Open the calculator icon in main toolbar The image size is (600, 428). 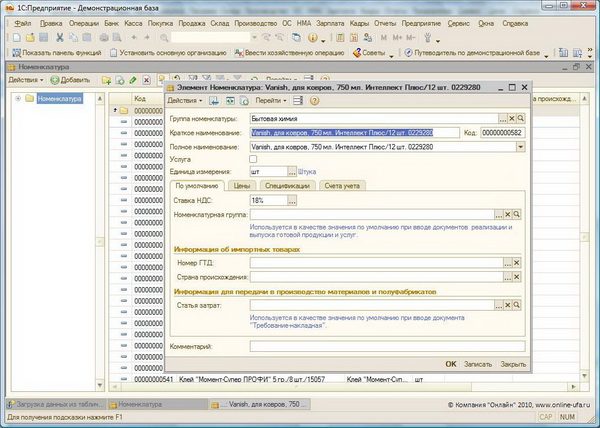tap(340, 37)
